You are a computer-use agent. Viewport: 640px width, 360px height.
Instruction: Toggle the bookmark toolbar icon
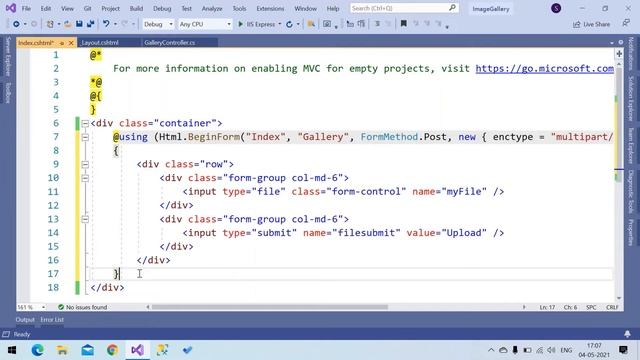coord(404,24)
